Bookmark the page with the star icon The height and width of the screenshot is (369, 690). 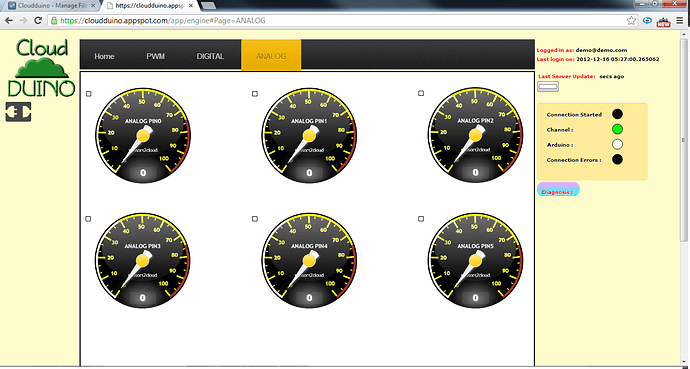(x=631, y=21)
